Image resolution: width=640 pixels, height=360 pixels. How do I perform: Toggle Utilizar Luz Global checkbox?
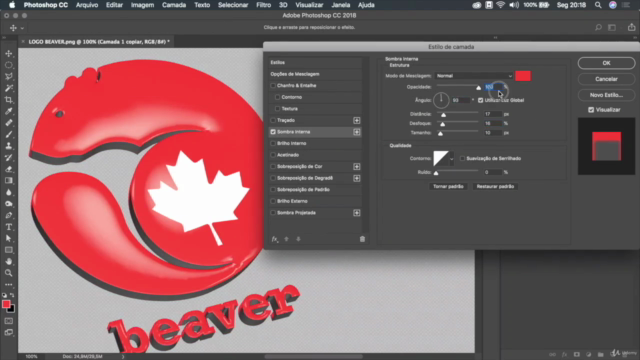coord(480,100)
